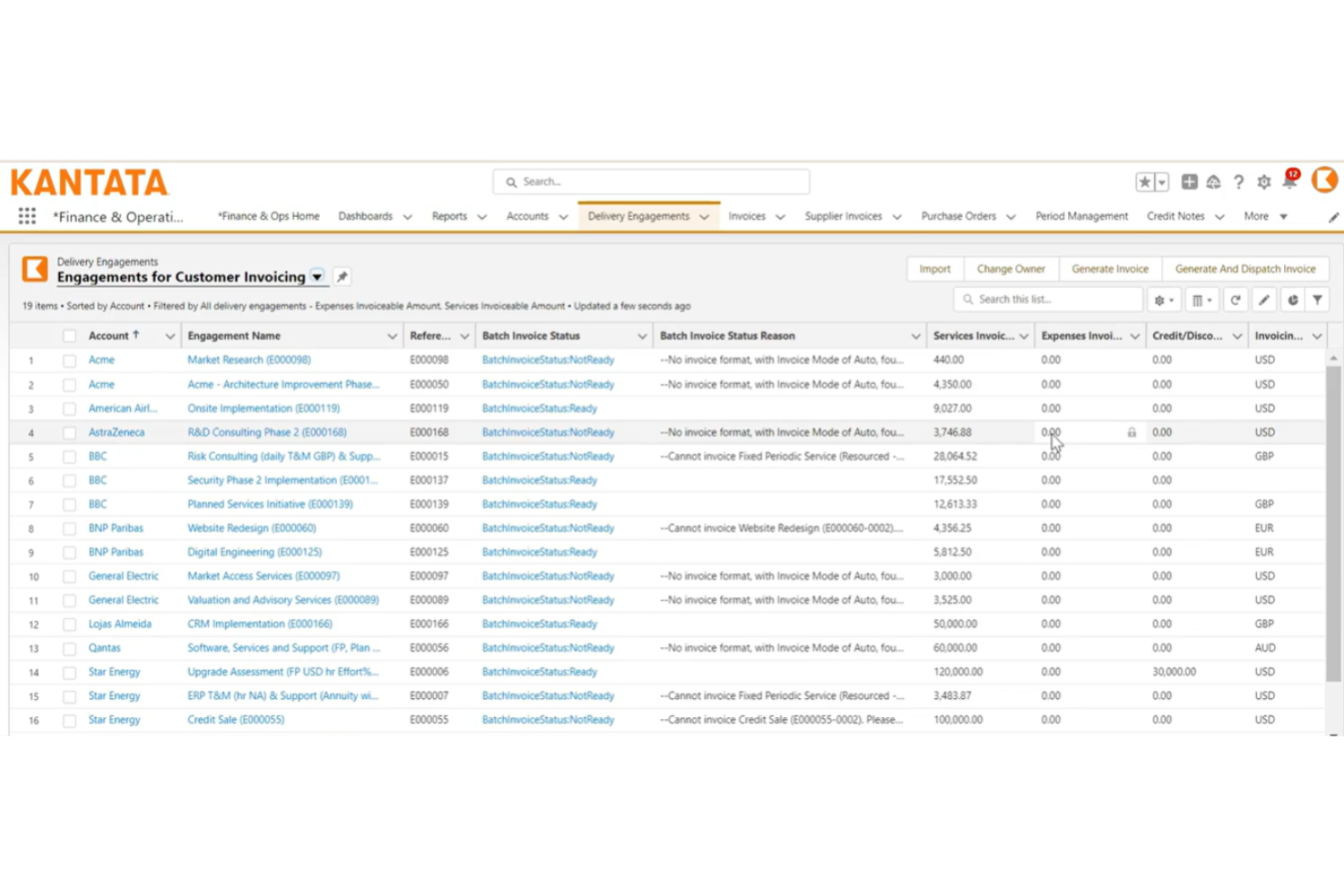Open the Account column header menu
Screen dimensions: 1344x896
coord(170,336)
